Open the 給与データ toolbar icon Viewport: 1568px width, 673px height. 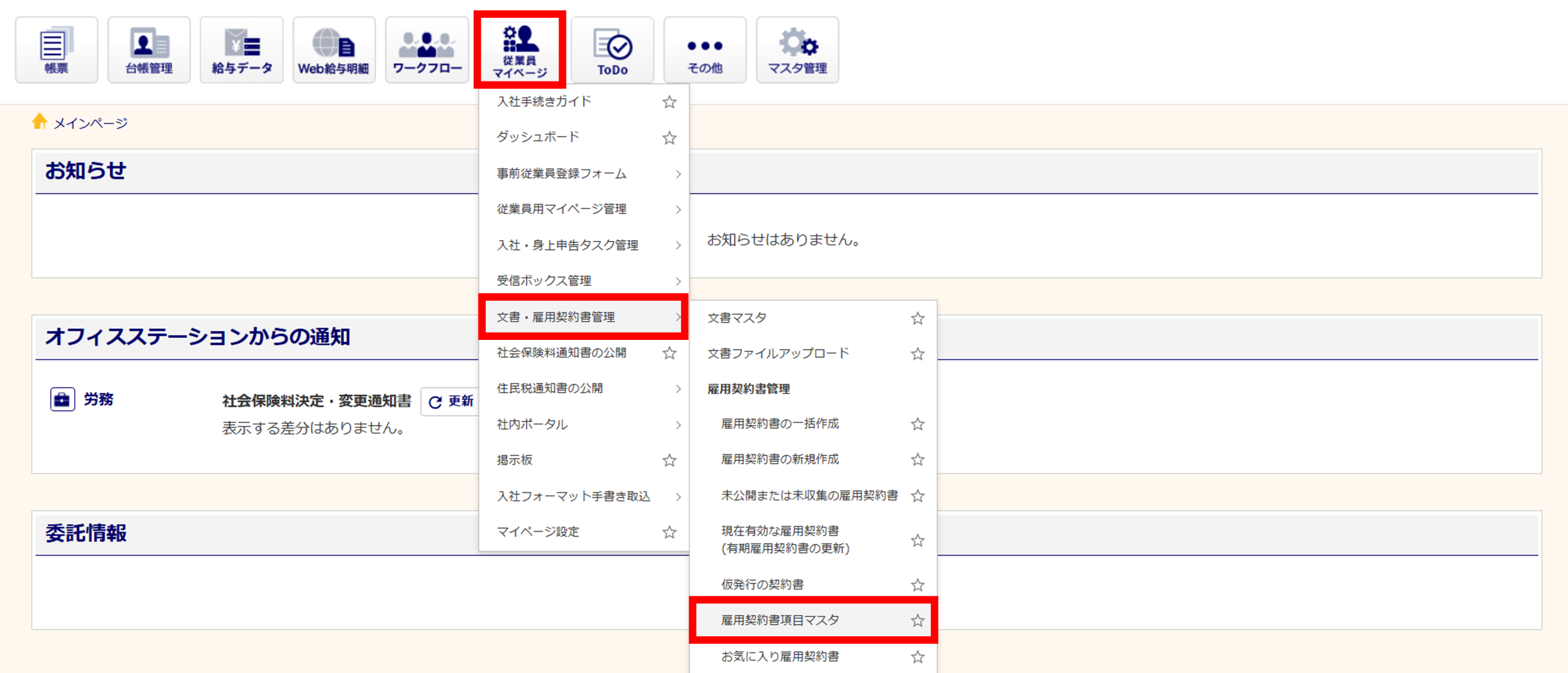tap(241, 50)
